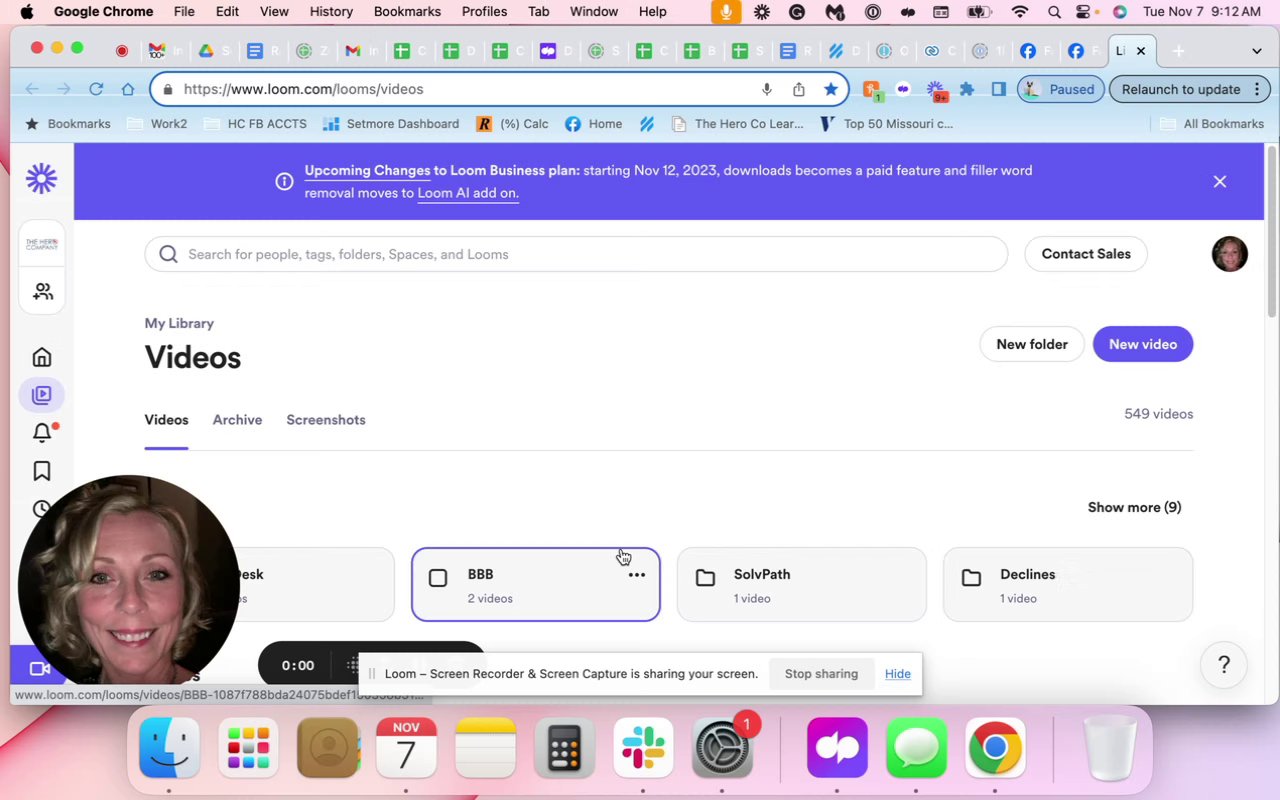Open Messages from the Dock
1280x800 pixels.
click(916, 747)
